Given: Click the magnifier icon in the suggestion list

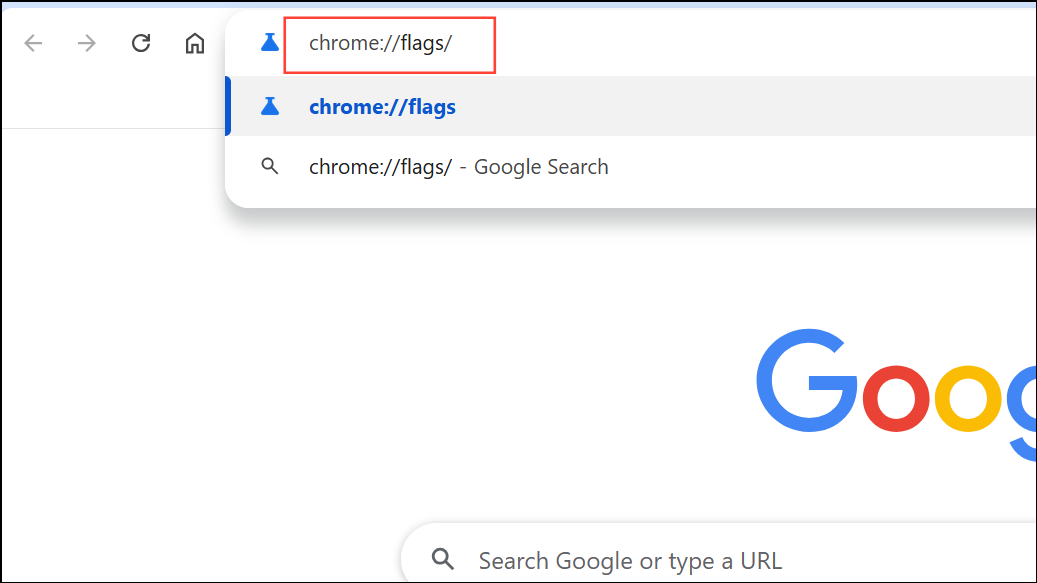Looking at the screenshot, I should tap(269, 166).
